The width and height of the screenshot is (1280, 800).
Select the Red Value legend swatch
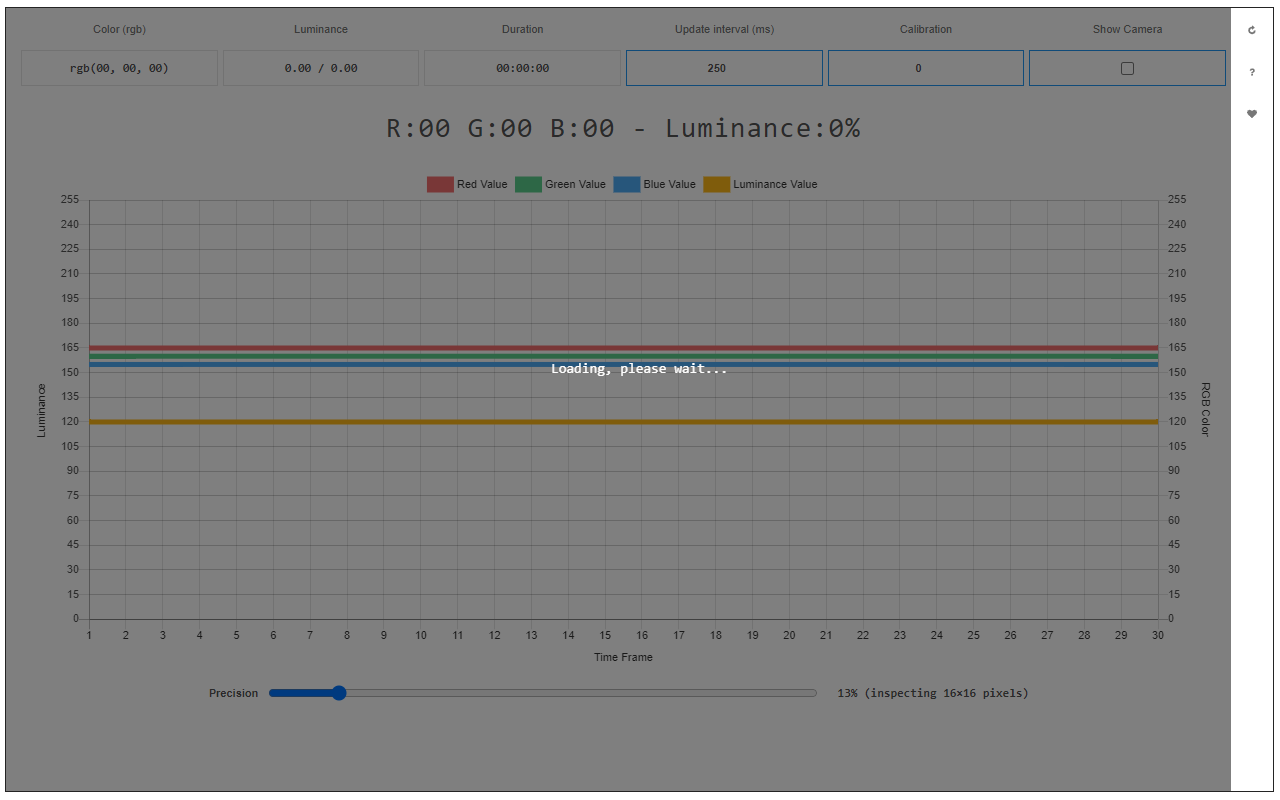[x=440, y=184]
